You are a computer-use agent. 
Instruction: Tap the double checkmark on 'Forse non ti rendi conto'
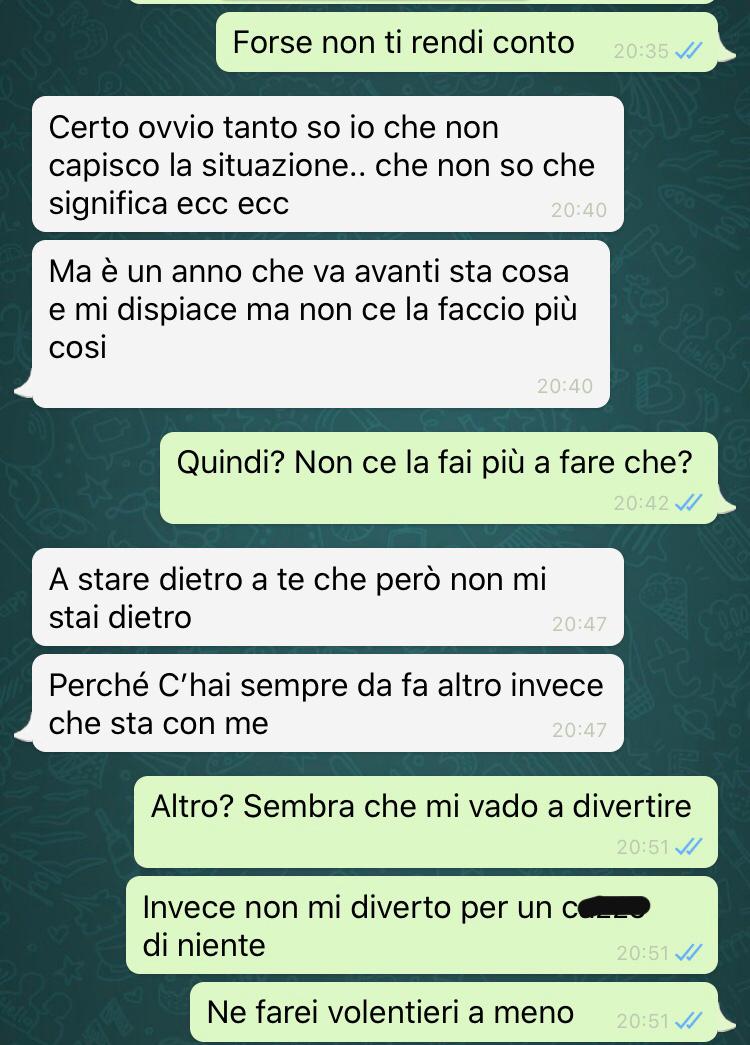pyautogui.click(x=689, y=51)
